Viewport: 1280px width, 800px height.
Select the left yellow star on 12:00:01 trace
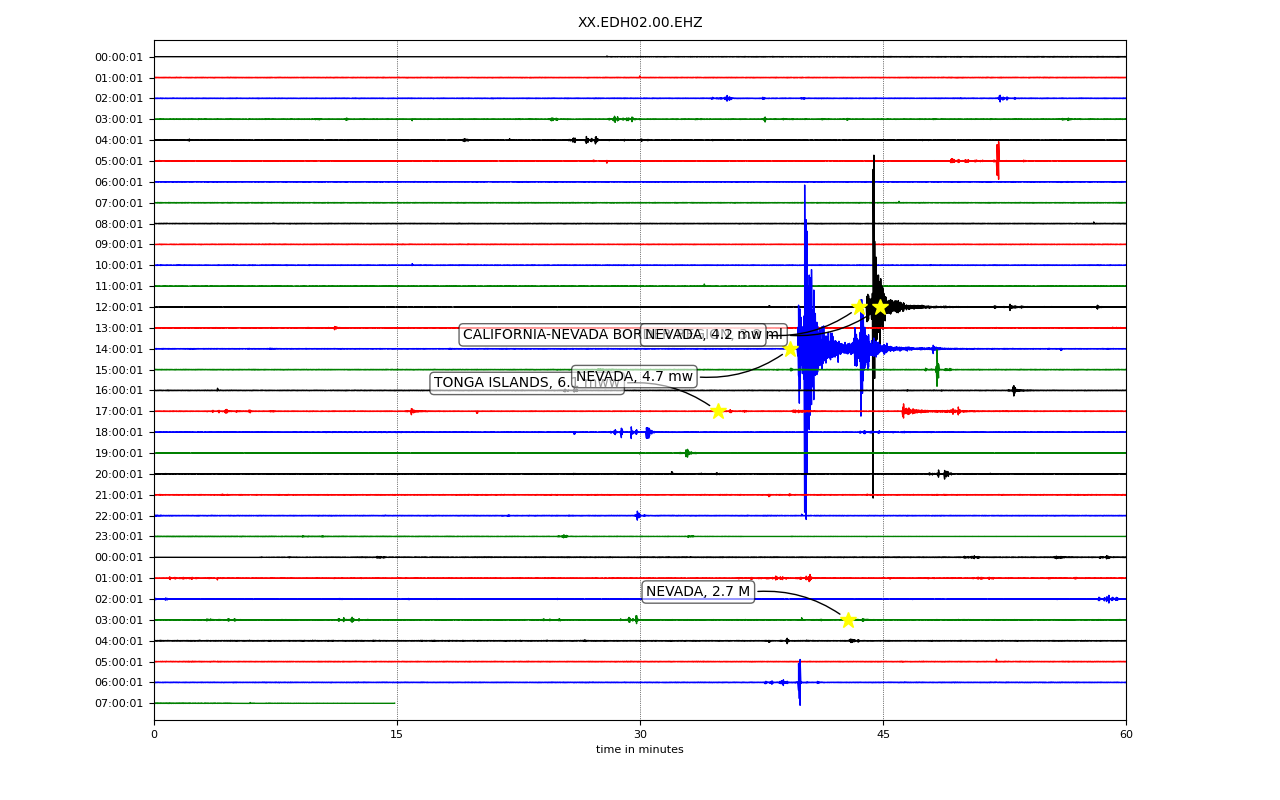pos(859,307)
